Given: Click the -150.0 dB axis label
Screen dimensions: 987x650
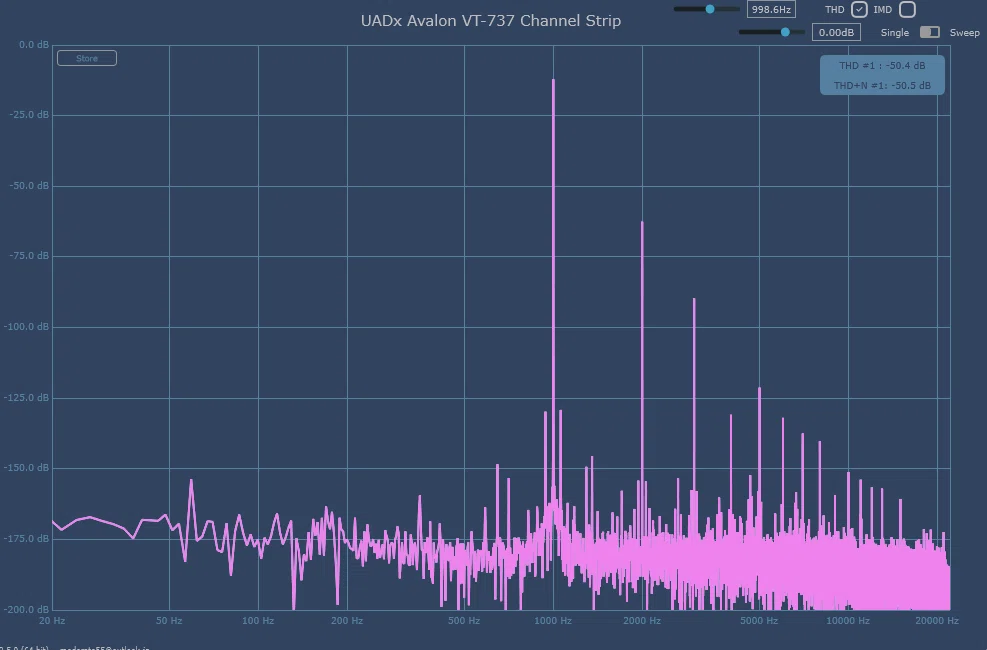Looking at the screenshot, I should tap(26, 468).
